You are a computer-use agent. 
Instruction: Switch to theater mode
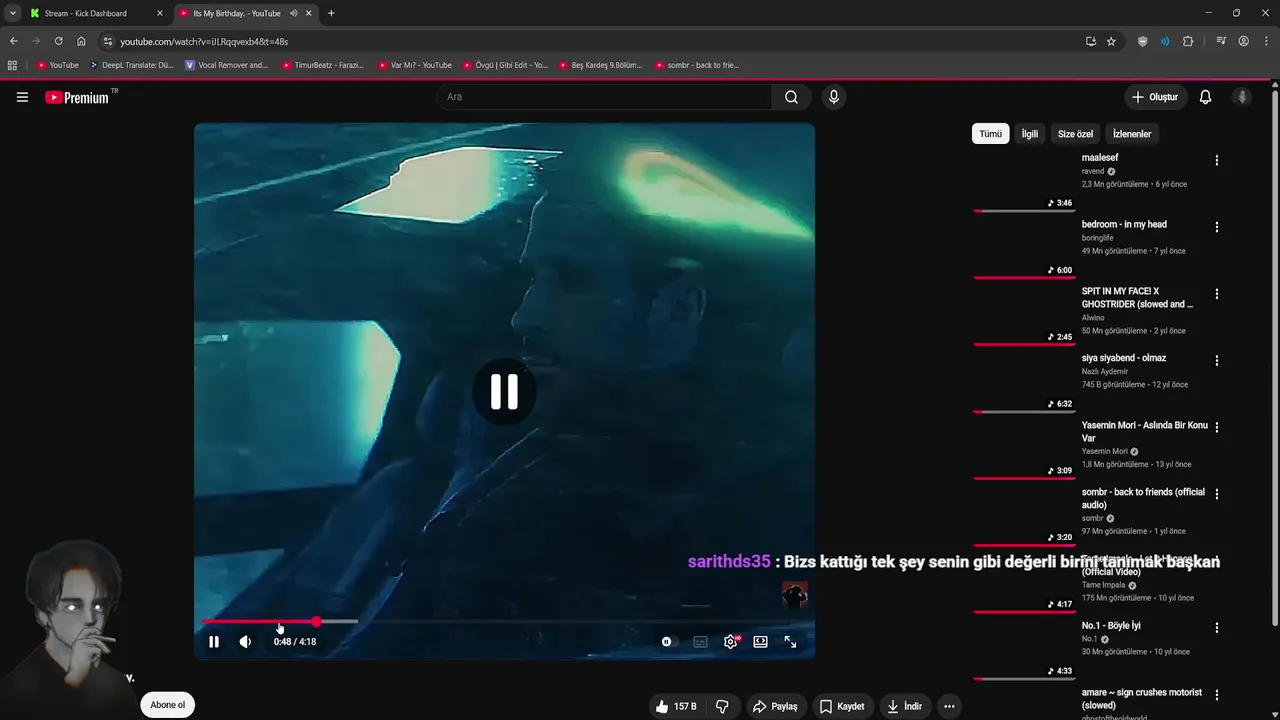pyautogui.click(x=760, y=642)
